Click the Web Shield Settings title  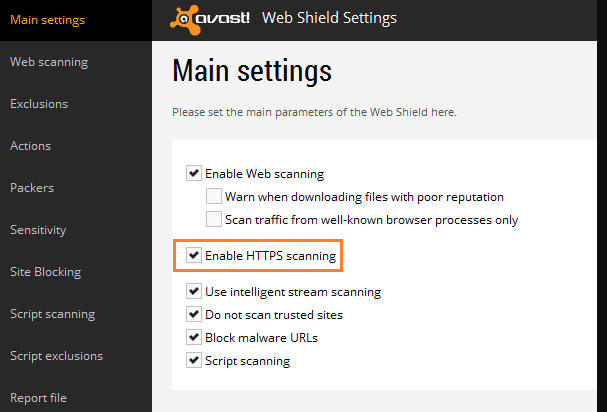(x=329, y=18)
